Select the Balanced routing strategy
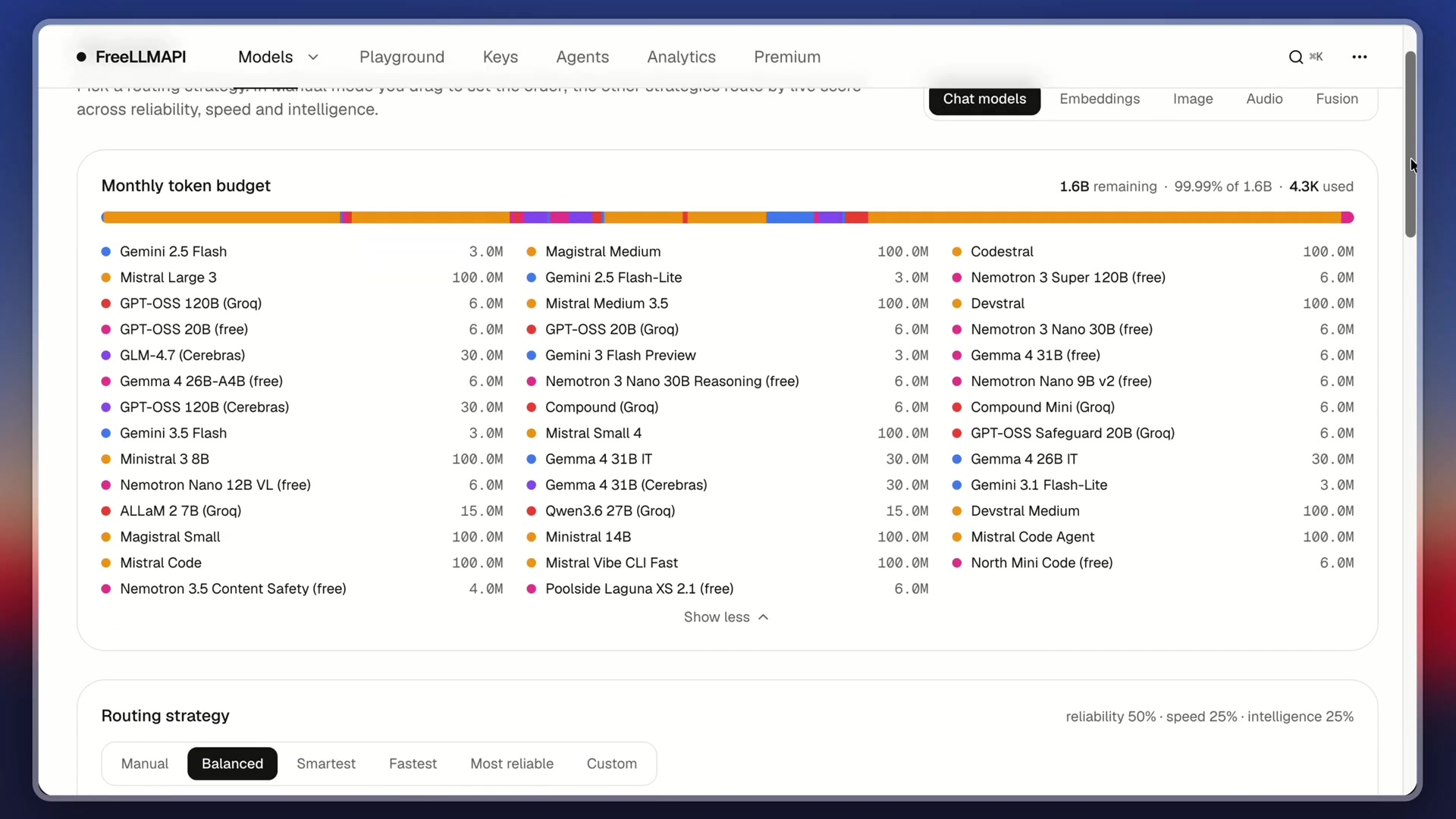 point(232,764)
